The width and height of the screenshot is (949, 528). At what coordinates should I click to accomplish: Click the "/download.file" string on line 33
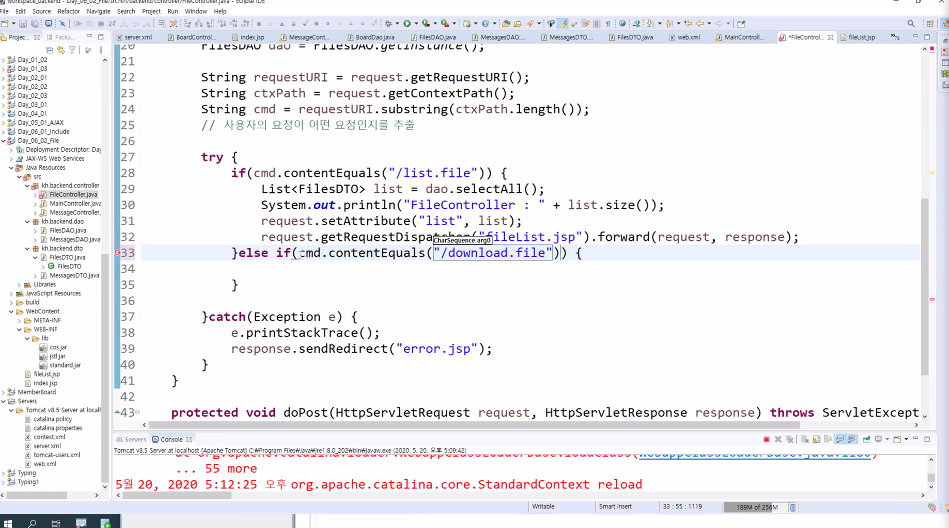coord(493,252)
